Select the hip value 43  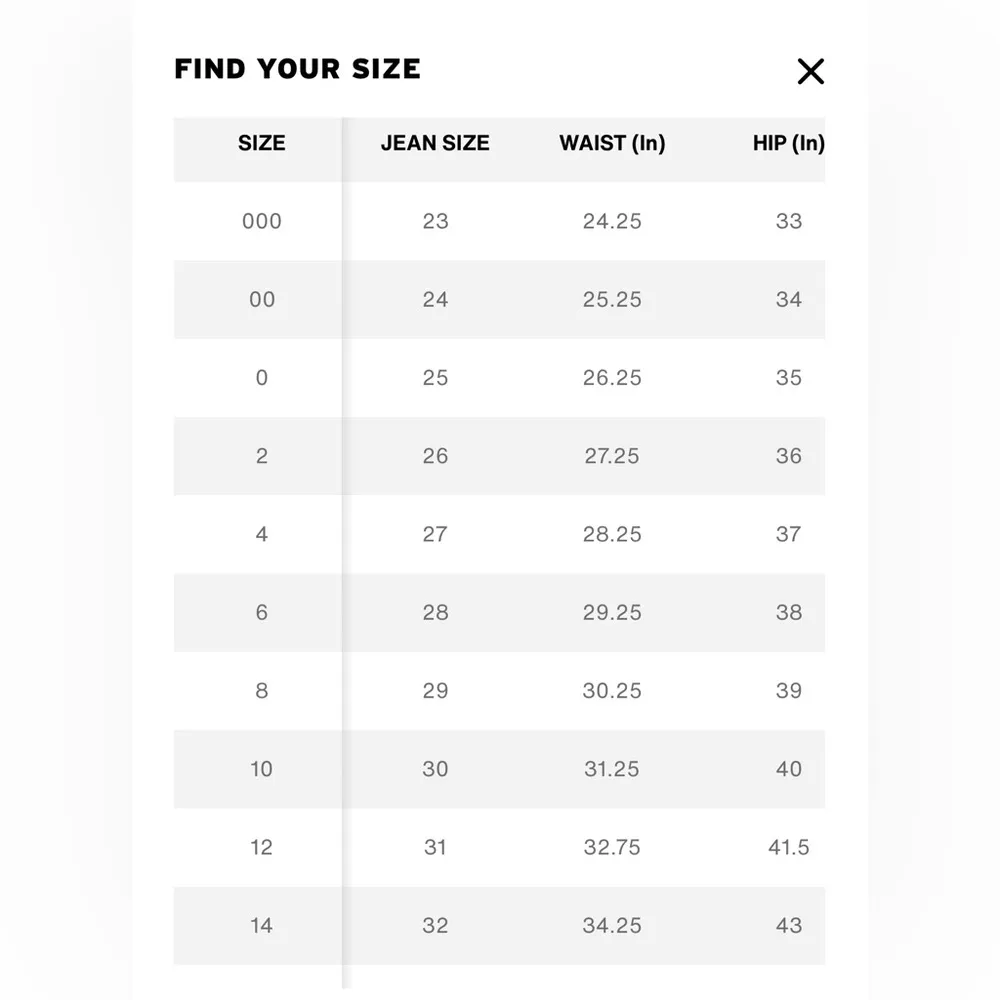coord(788,925)
